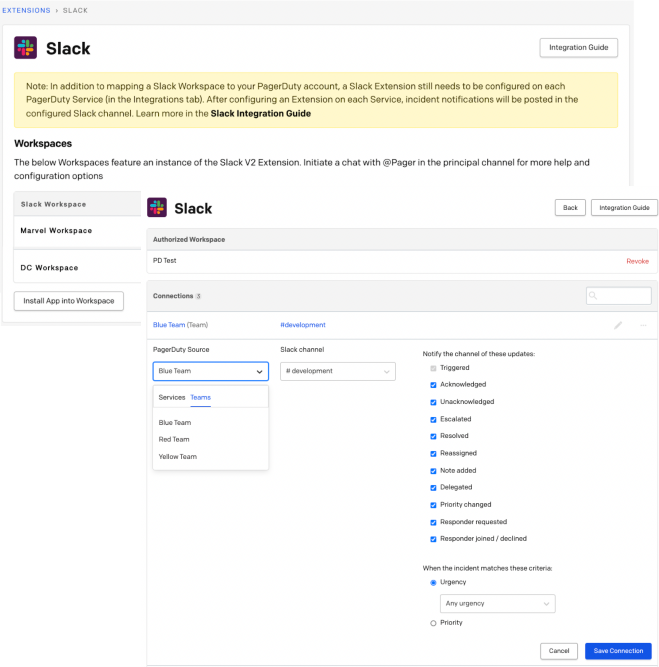
Task: Disable the Priority changed checkbox
Action: [x=433, y=505]
